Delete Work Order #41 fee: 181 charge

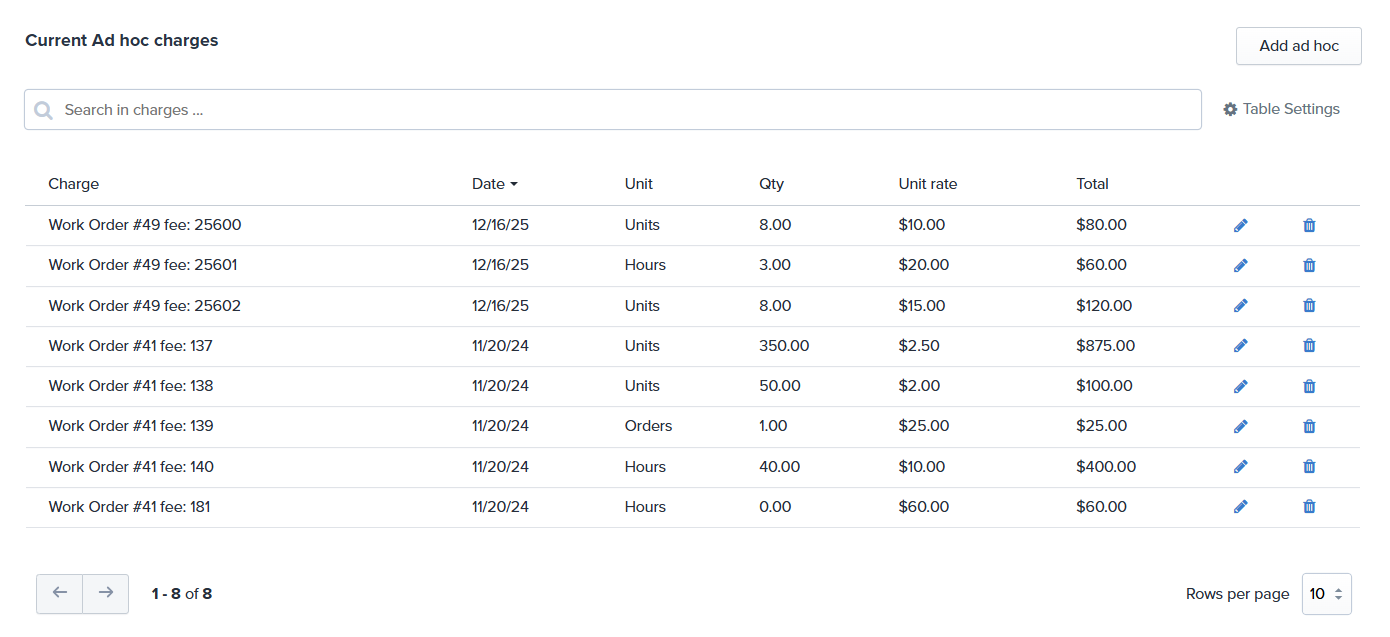click(1309, 507)
